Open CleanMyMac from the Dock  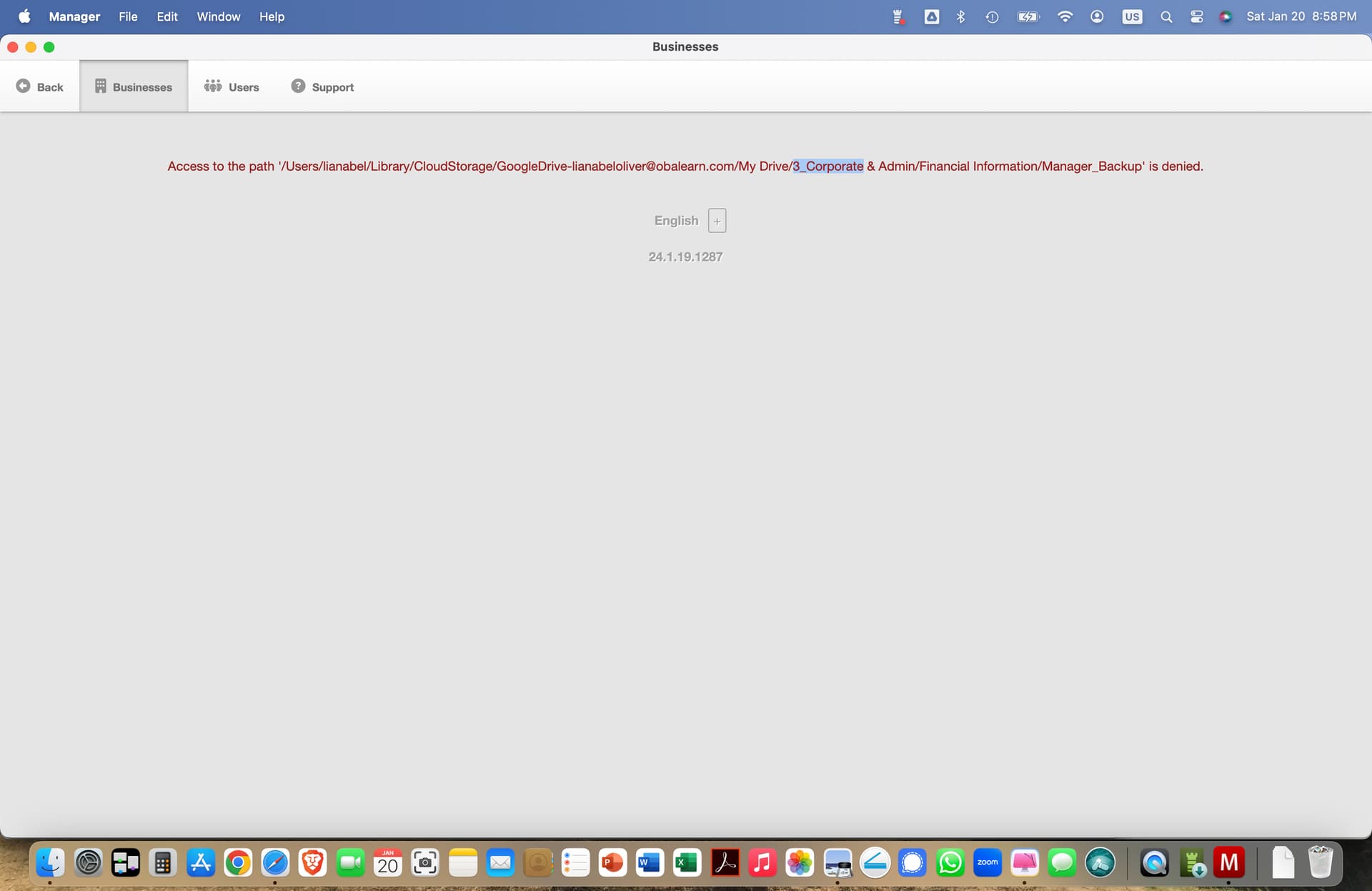click(1025, 862)
